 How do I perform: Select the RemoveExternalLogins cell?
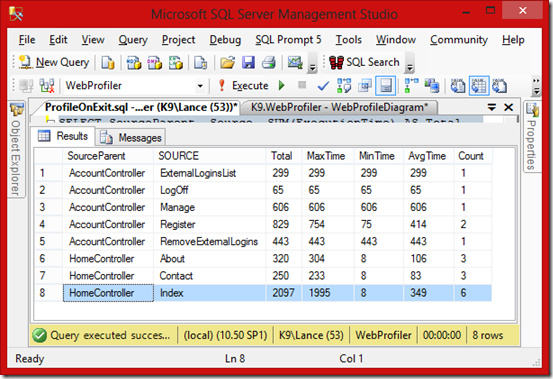209,241
